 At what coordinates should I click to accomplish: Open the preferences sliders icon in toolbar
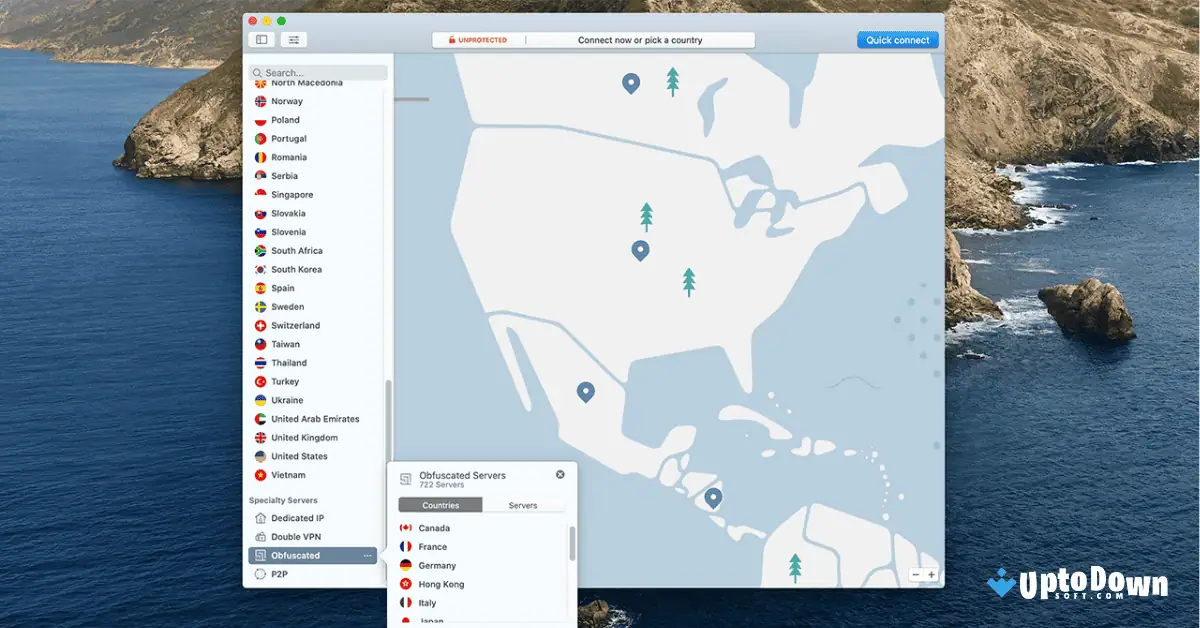coord(293,39)
